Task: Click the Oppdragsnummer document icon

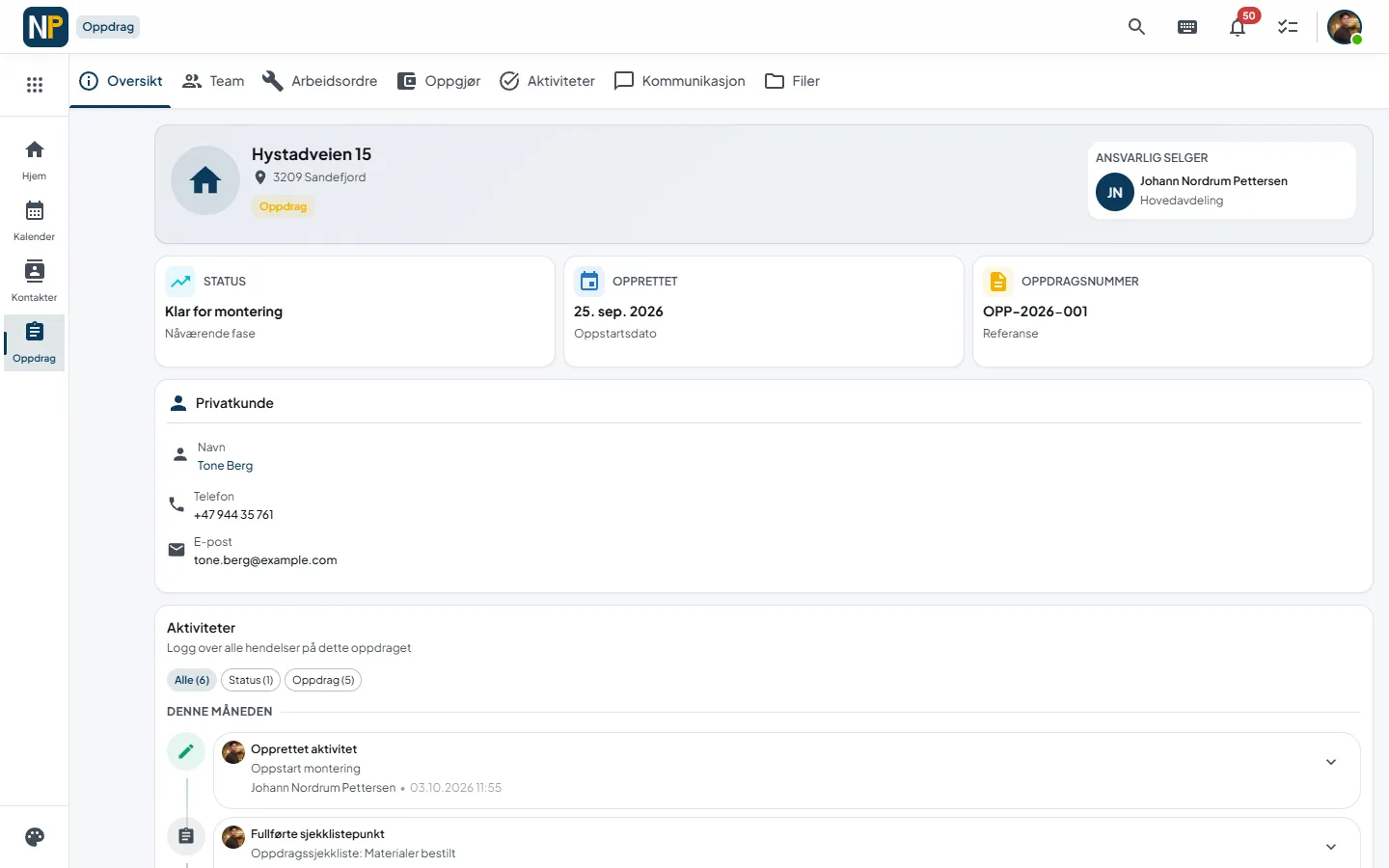Action: tap(998, 282)
